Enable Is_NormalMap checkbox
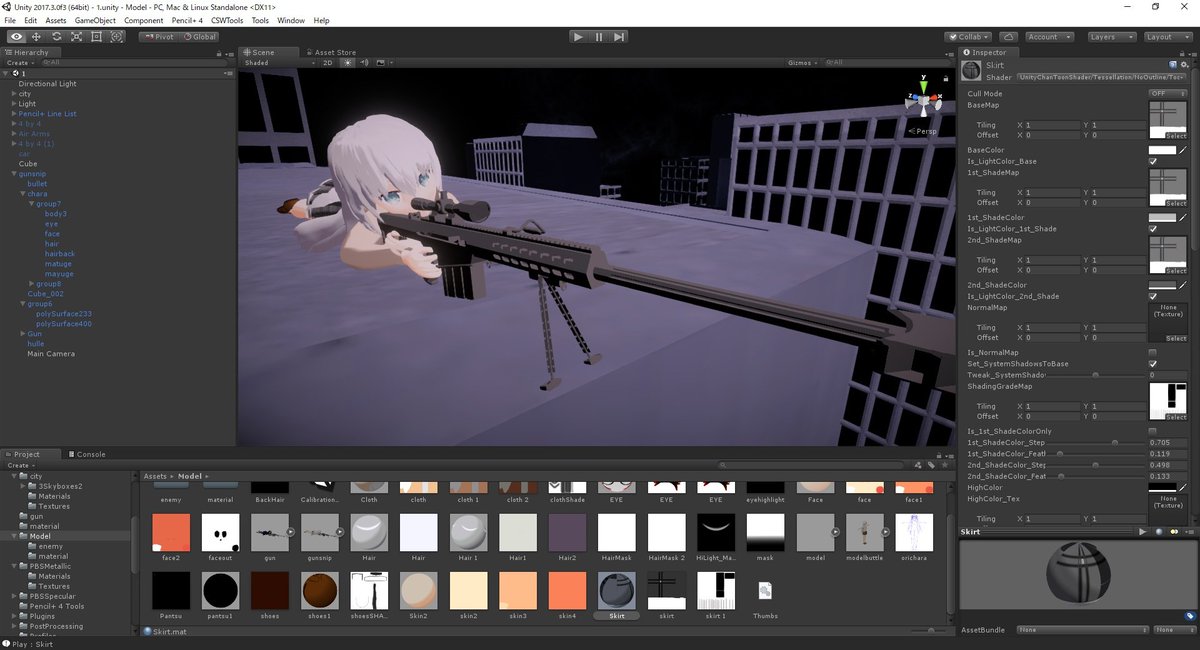 (1153, 352)
